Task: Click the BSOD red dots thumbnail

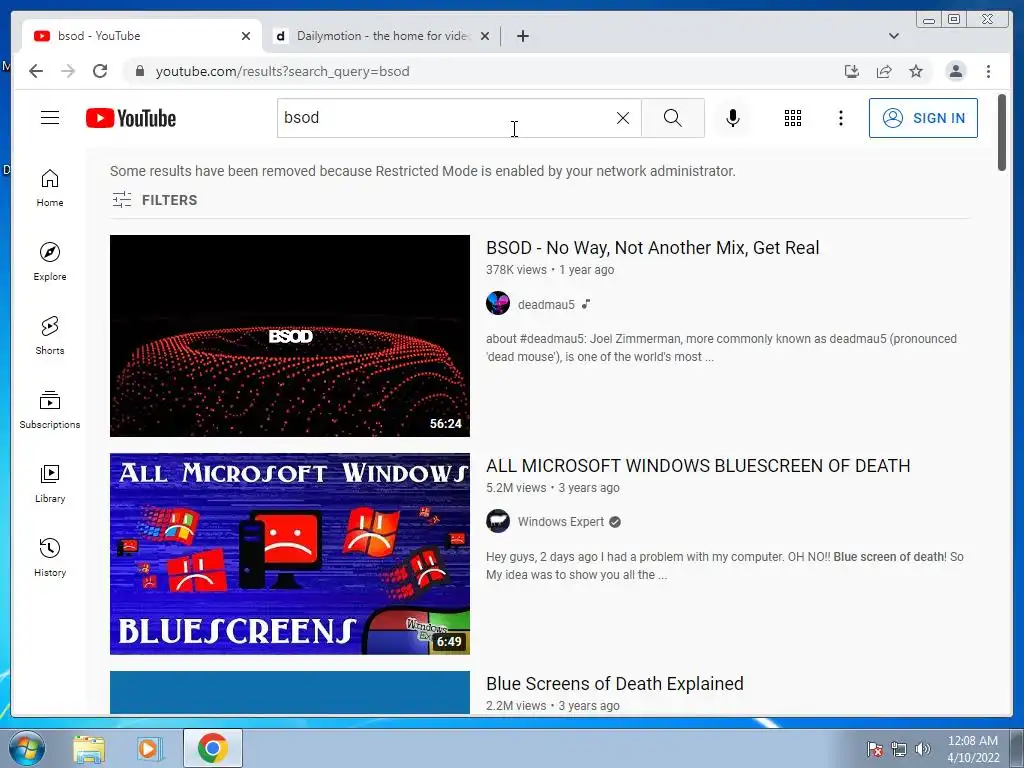Action: pyautogui.click(x=290, y=336)
